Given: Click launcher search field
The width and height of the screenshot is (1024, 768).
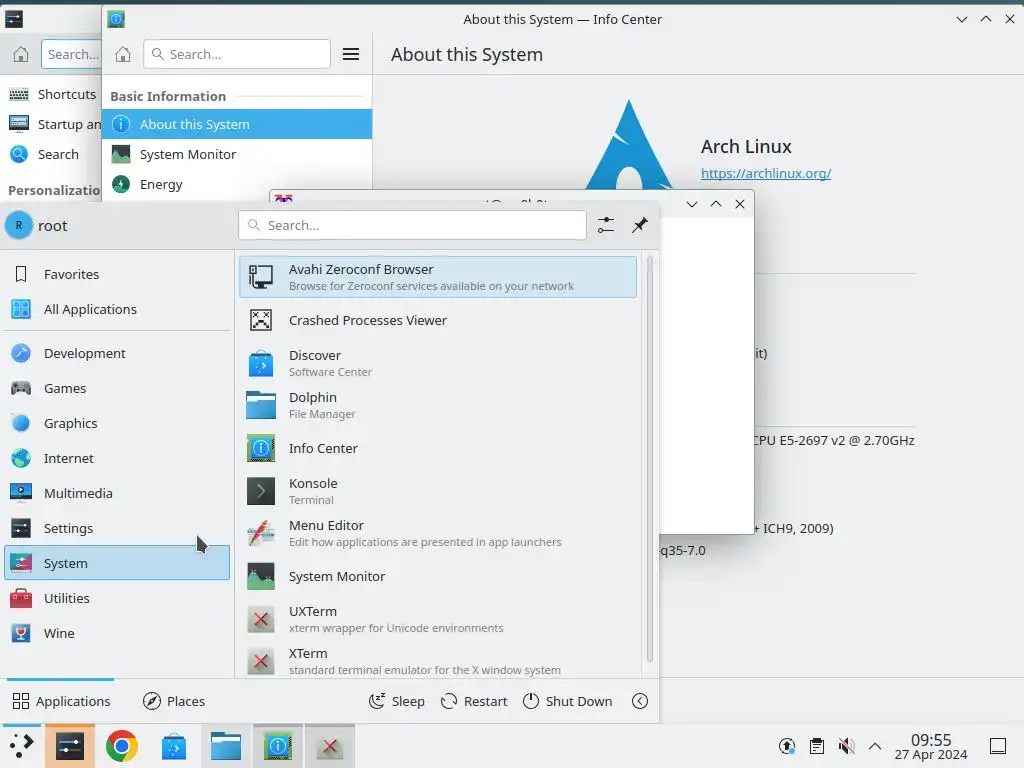Looking at the screenshot, I should pos(412,225).
